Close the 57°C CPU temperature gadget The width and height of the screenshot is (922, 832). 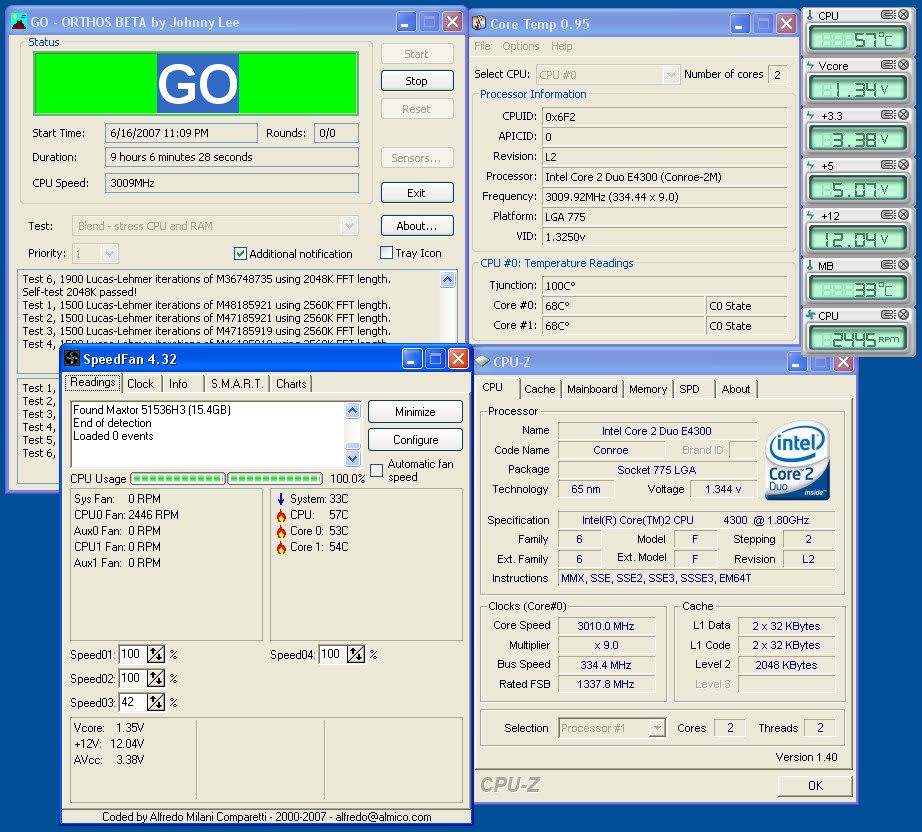tap(904, 15)
